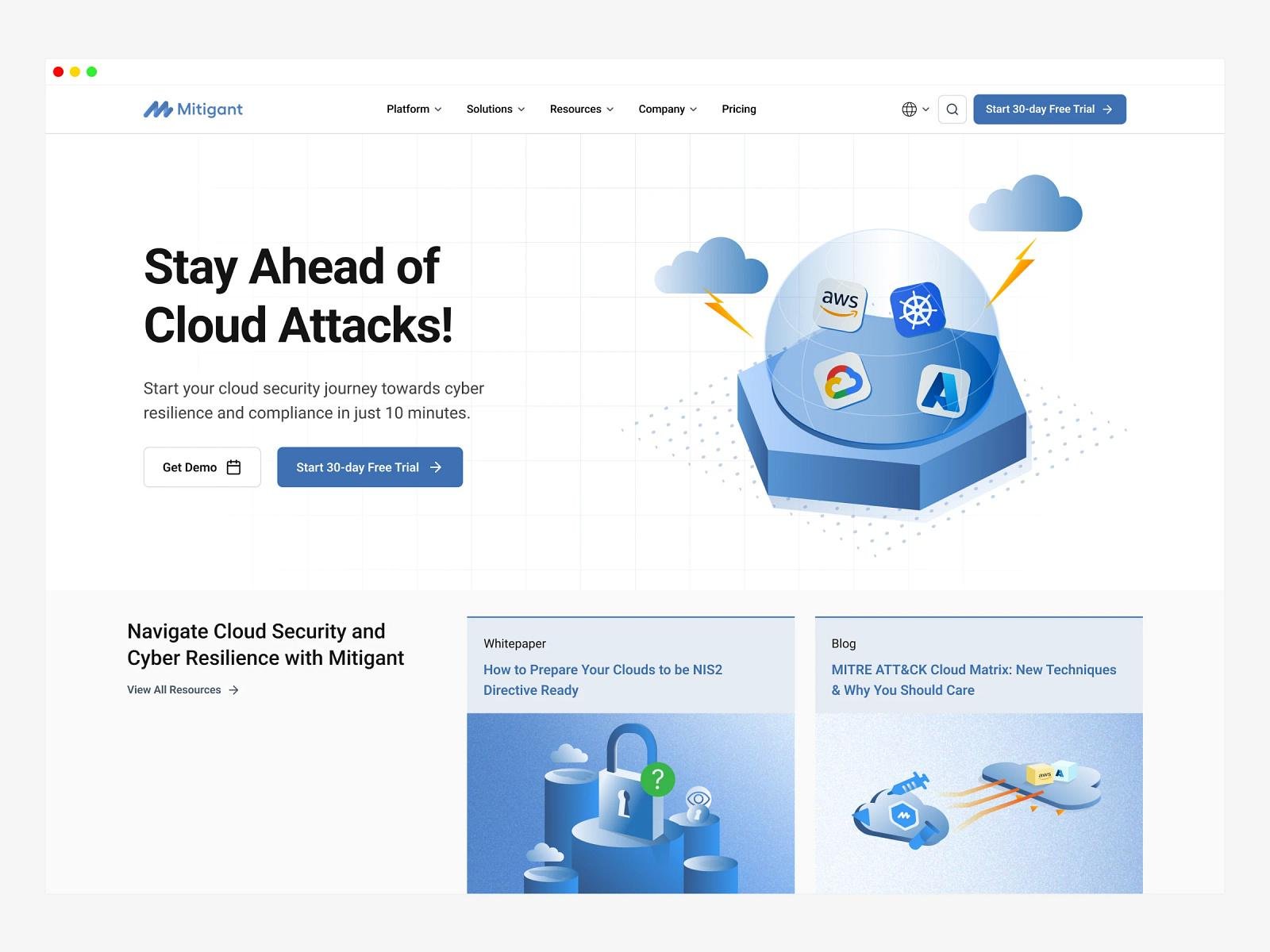Click the calendar icon on Get Demo

click(x=233, y=467)
